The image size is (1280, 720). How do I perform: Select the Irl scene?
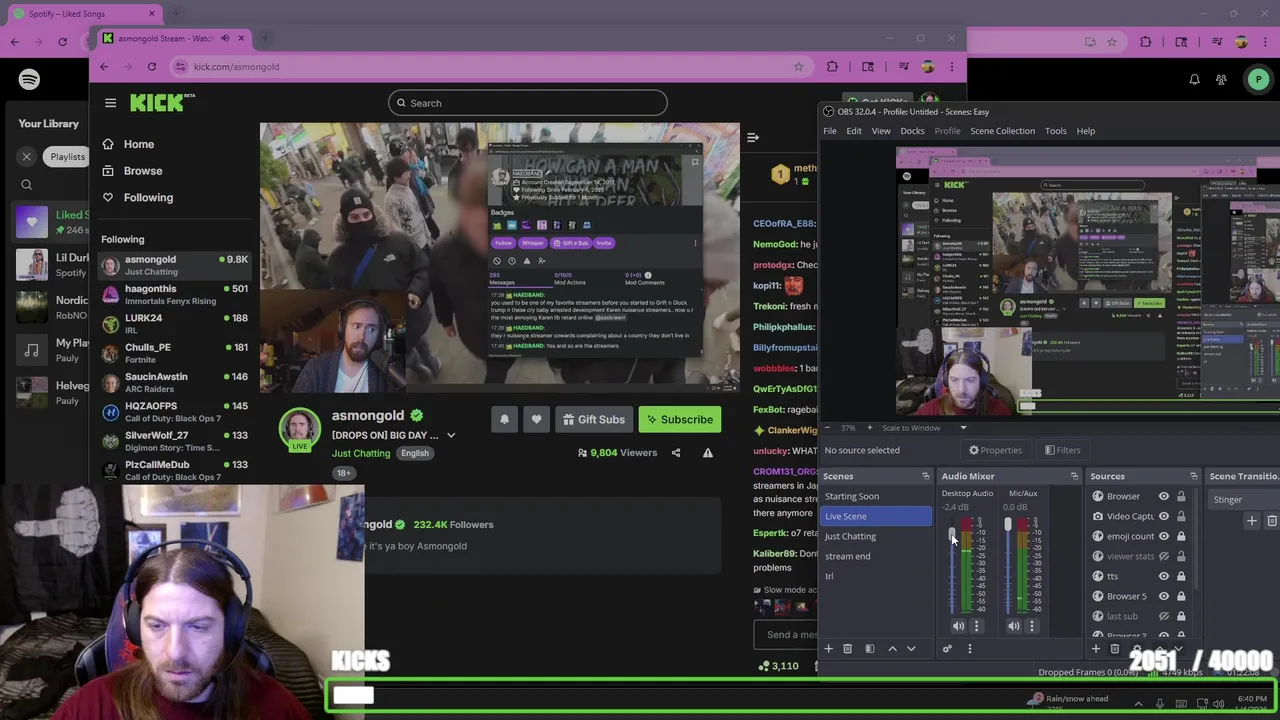point(875,576)
